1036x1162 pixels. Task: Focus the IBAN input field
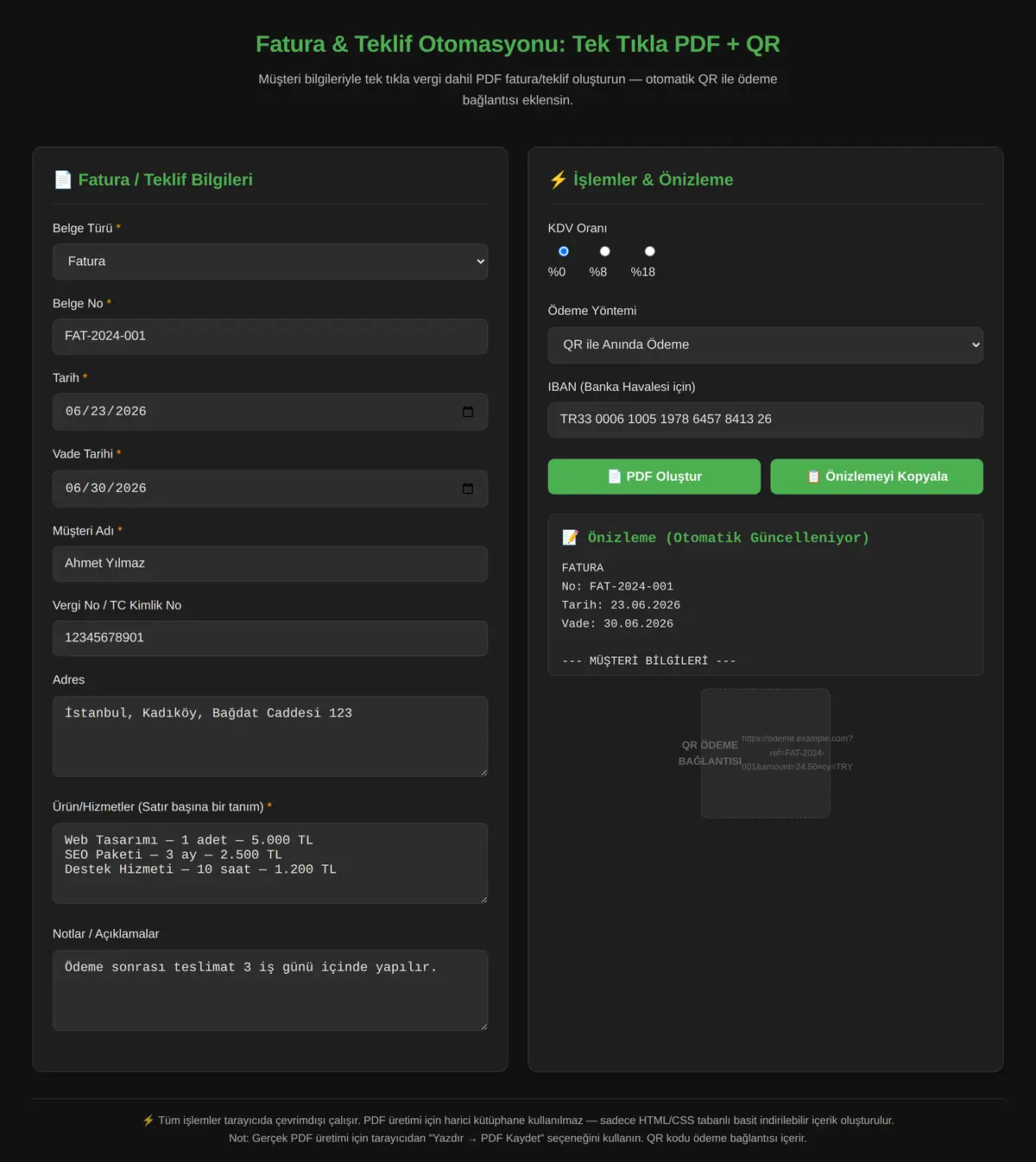coord(766,420)
